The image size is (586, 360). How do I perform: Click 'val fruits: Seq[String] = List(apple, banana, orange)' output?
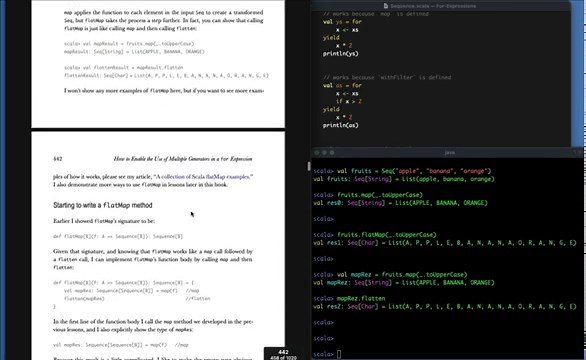(404, 179)
